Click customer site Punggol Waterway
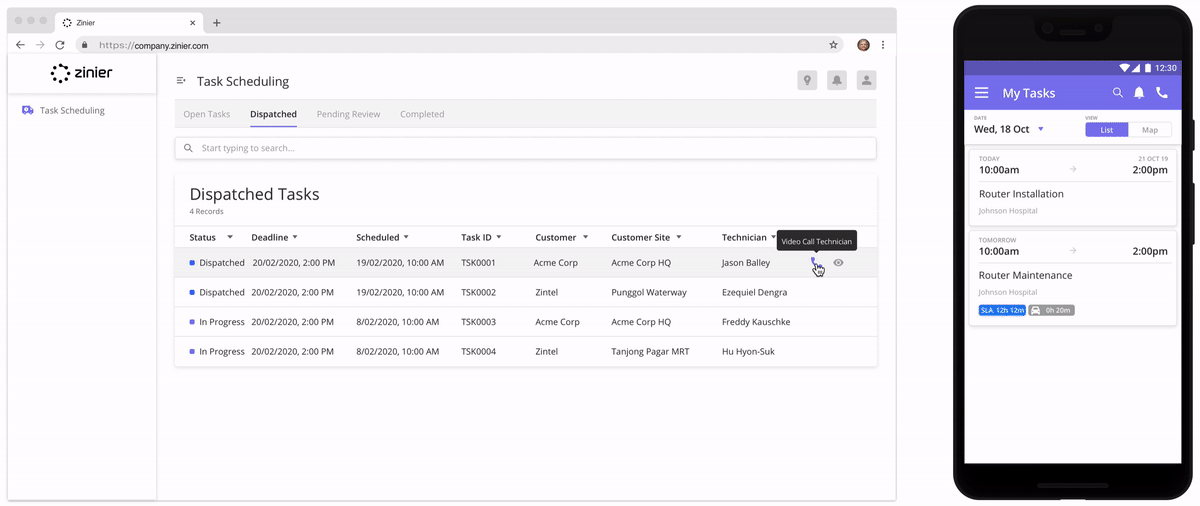The width and height of the screenshot is (1200, 506). tap(649, 293)
